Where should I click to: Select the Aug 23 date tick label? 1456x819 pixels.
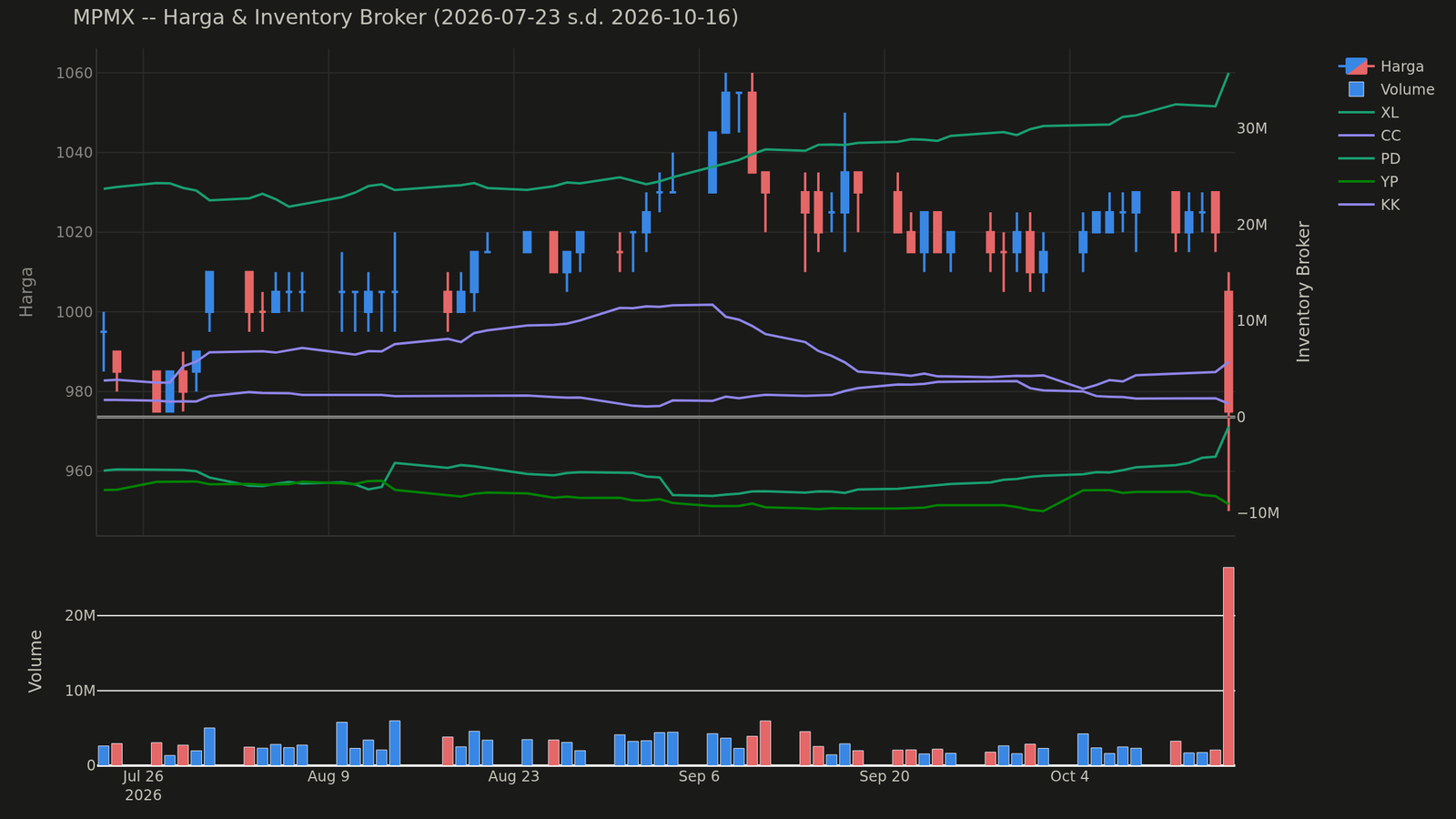point(514,776)
